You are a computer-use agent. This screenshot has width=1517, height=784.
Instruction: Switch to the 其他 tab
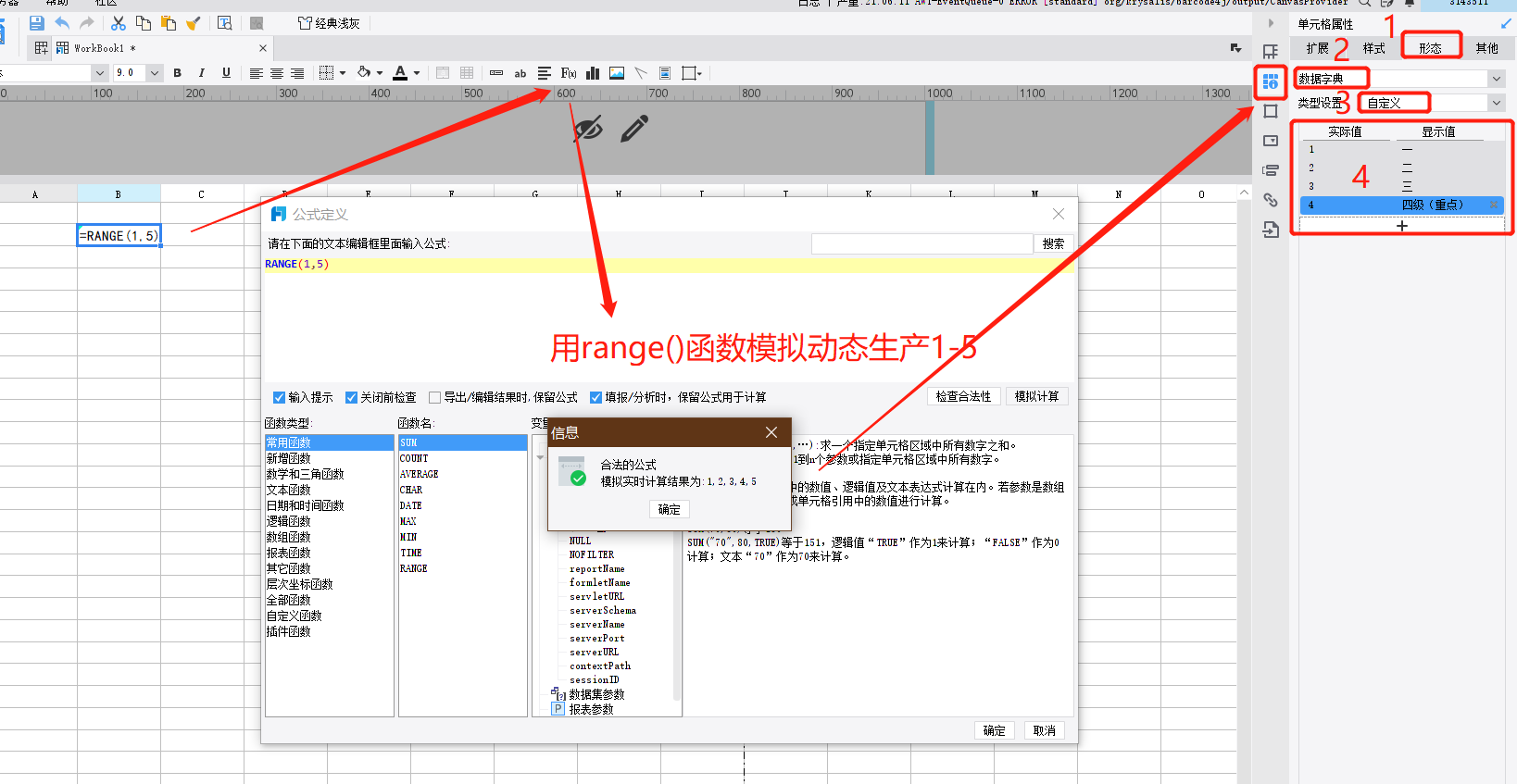pos(1486,48)
